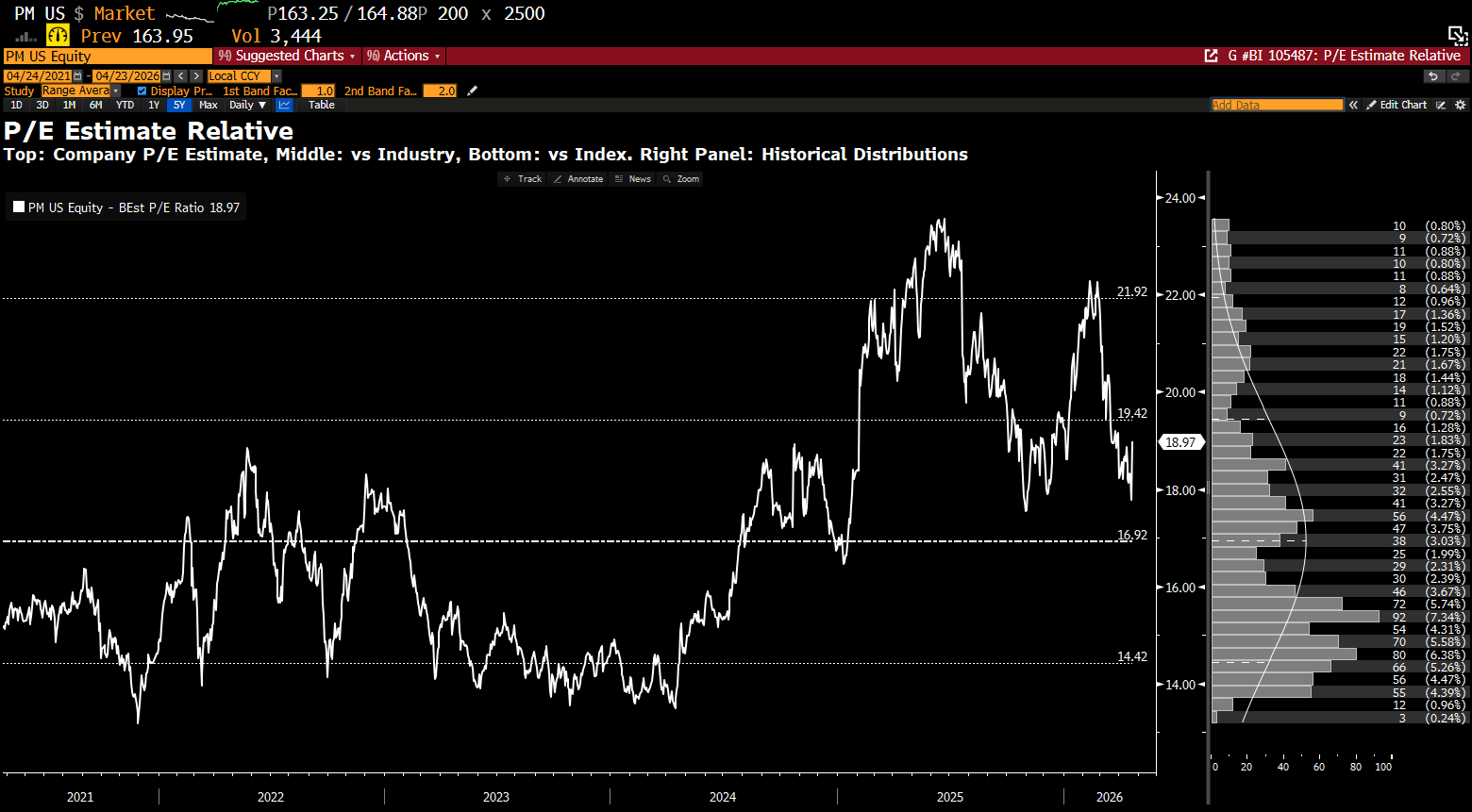Click the undo arrow icon
The height and width of the screenshot is (812, 1472).
[x=1432, y=76]
